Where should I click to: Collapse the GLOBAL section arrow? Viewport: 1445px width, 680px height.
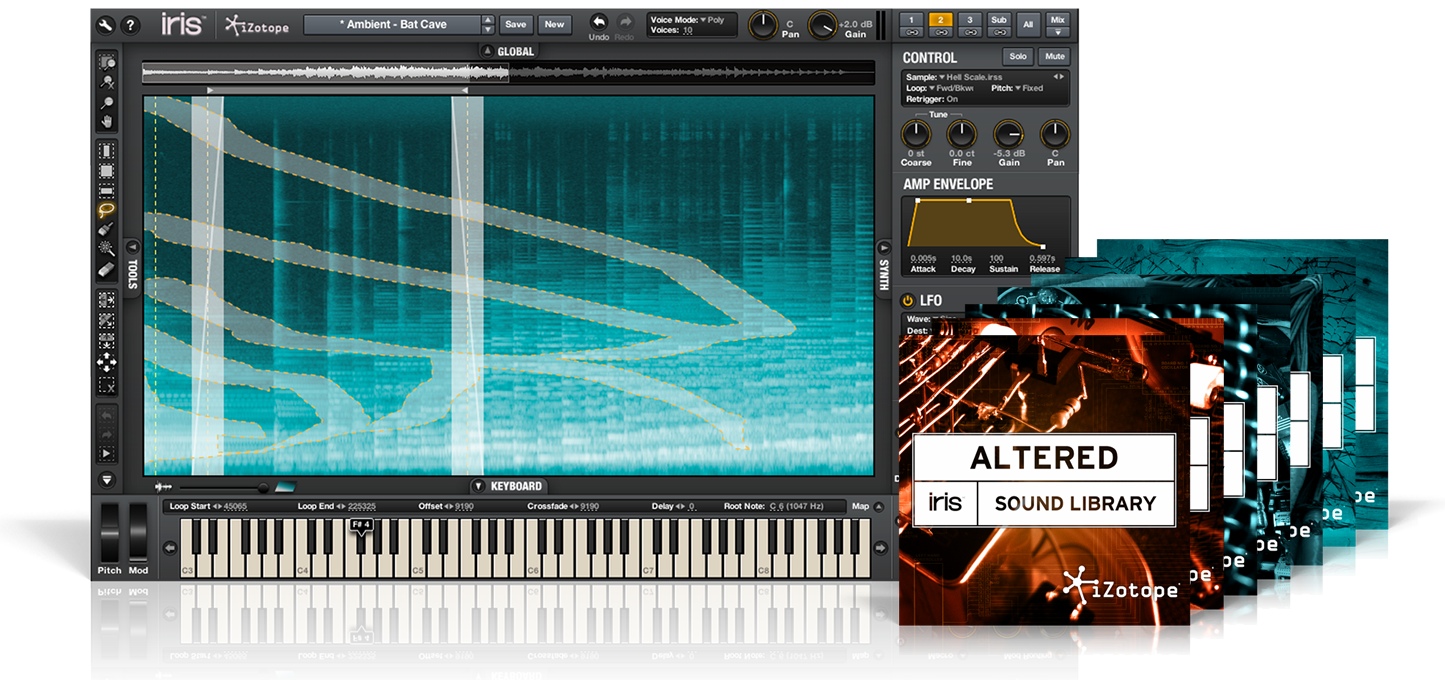point(486,51)
